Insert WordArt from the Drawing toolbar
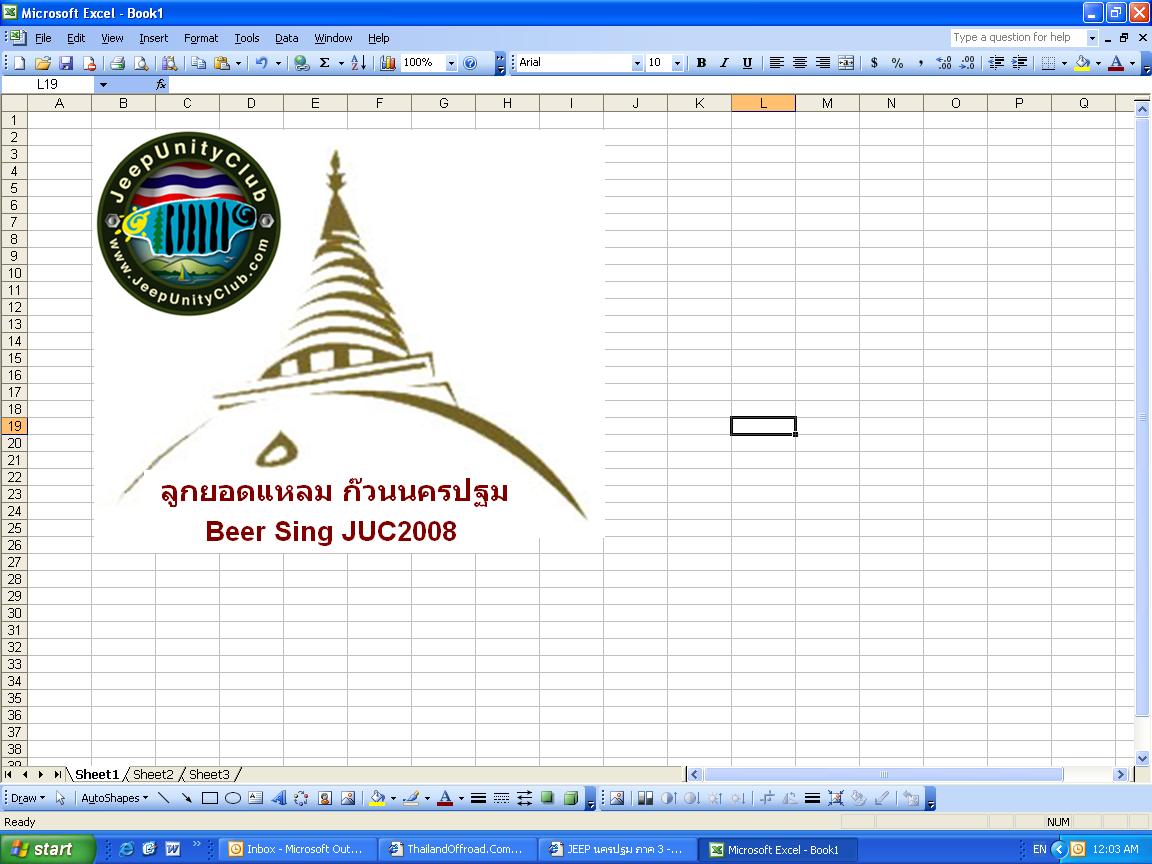 point(278,798)
